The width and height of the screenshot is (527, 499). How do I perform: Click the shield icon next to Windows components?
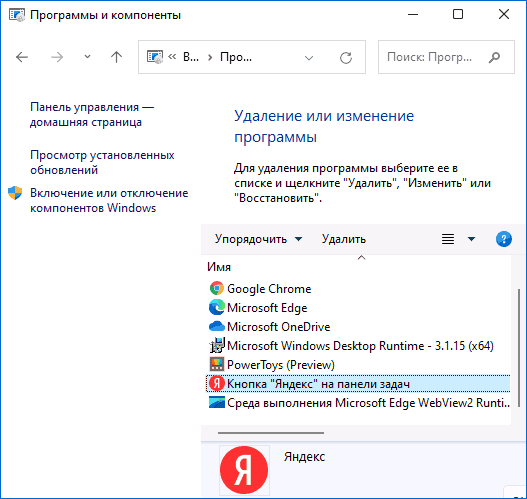15,193
